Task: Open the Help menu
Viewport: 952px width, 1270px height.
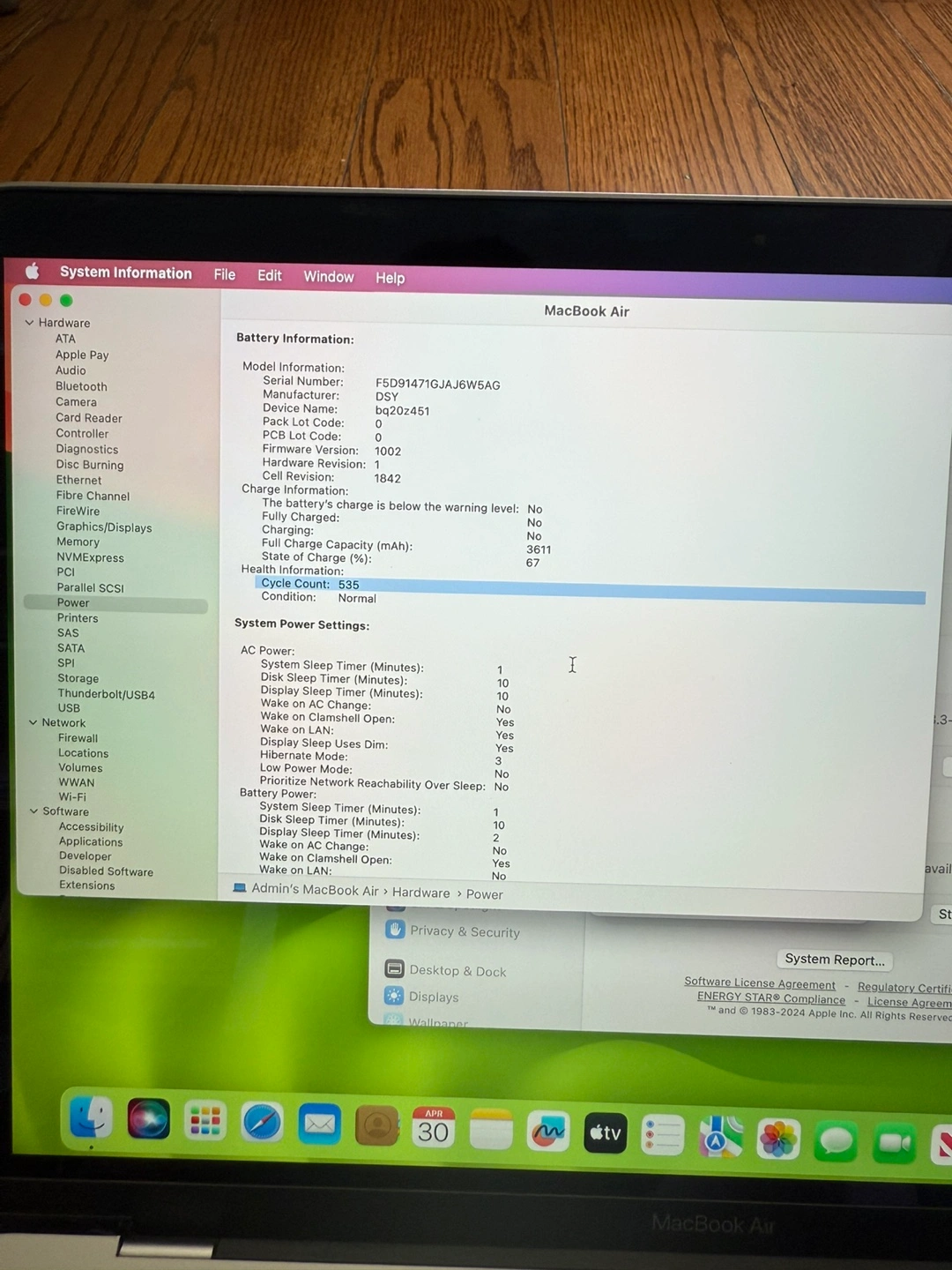Action: tap(390, 278)
